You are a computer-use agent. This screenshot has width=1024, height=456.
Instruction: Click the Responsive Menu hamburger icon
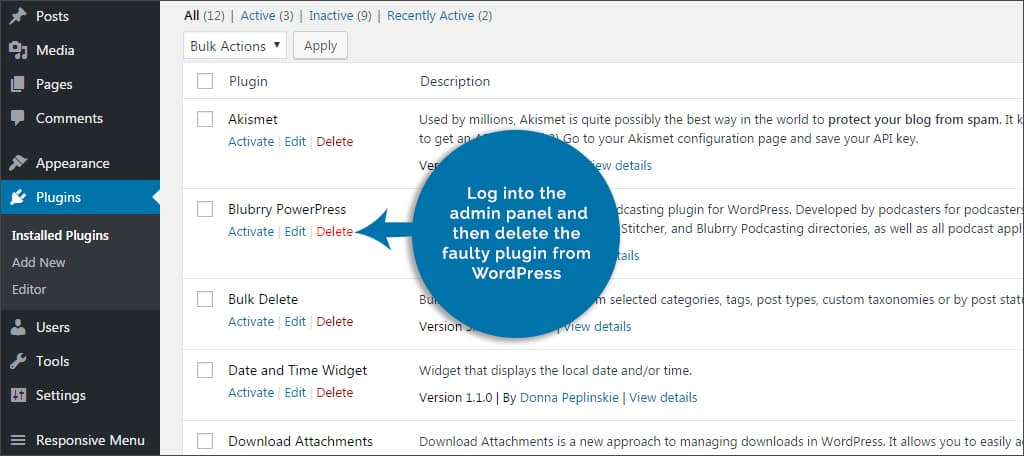click(18, 440)
